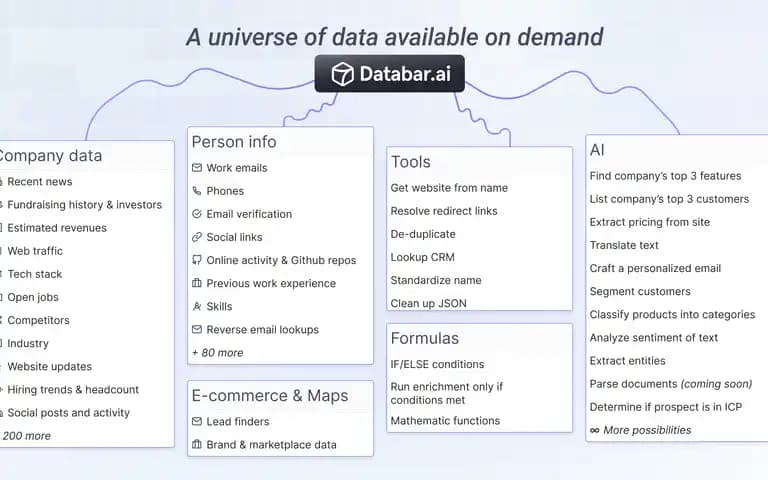Open the '200 more' link in Company data

point(25,436)
